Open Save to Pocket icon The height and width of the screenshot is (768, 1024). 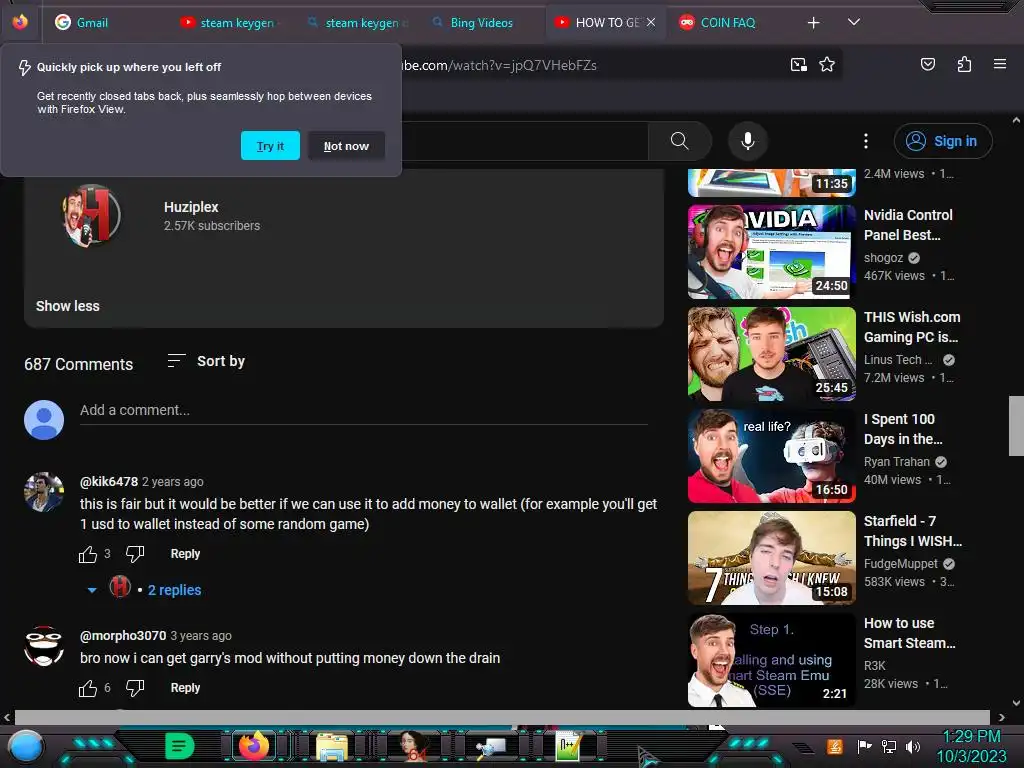click(x=927, y=64)
